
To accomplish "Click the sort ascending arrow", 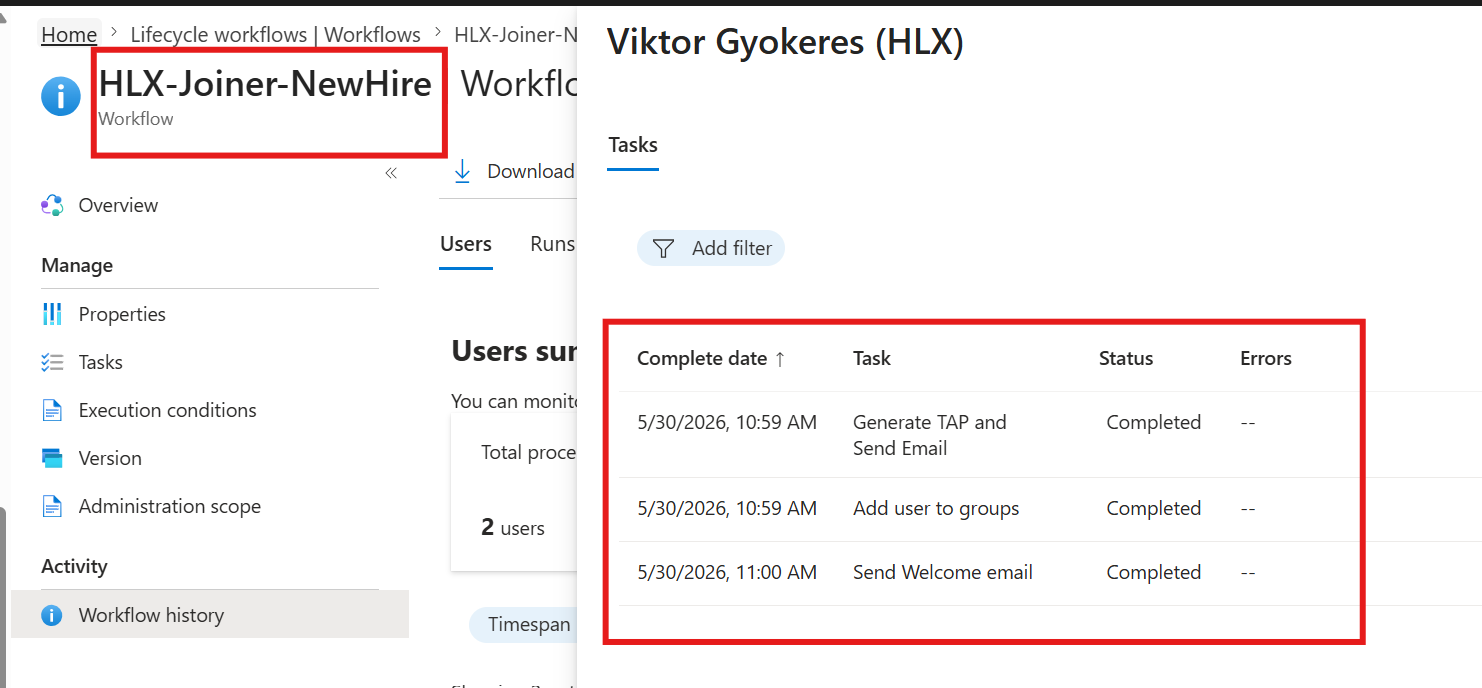I will 780,359.
